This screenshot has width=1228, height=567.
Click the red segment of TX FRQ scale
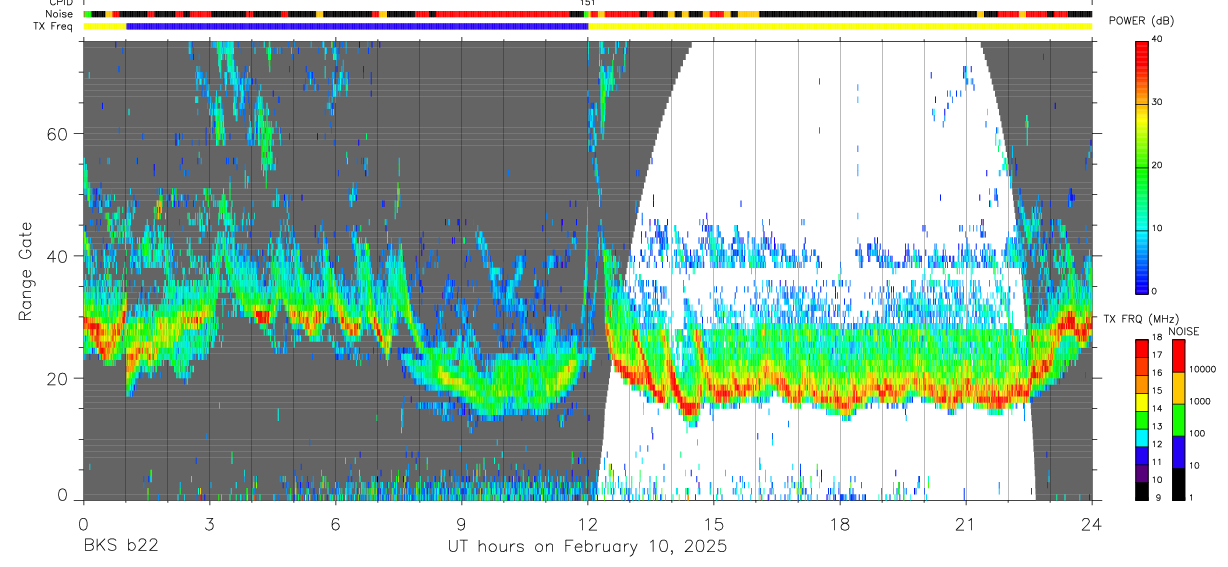(1142, 349)
